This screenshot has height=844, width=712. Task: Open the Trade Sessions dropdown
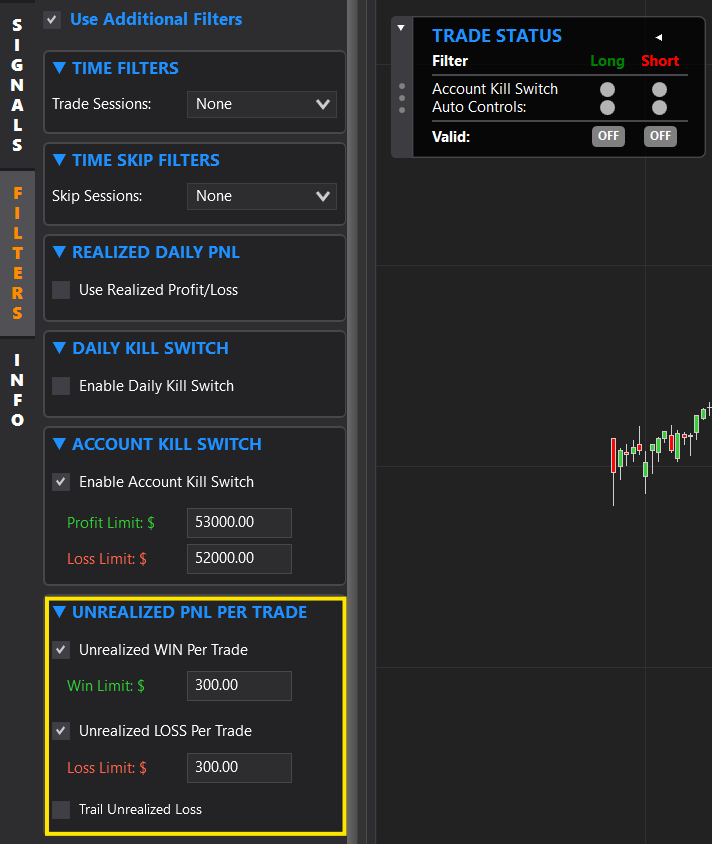pos(262,104)
